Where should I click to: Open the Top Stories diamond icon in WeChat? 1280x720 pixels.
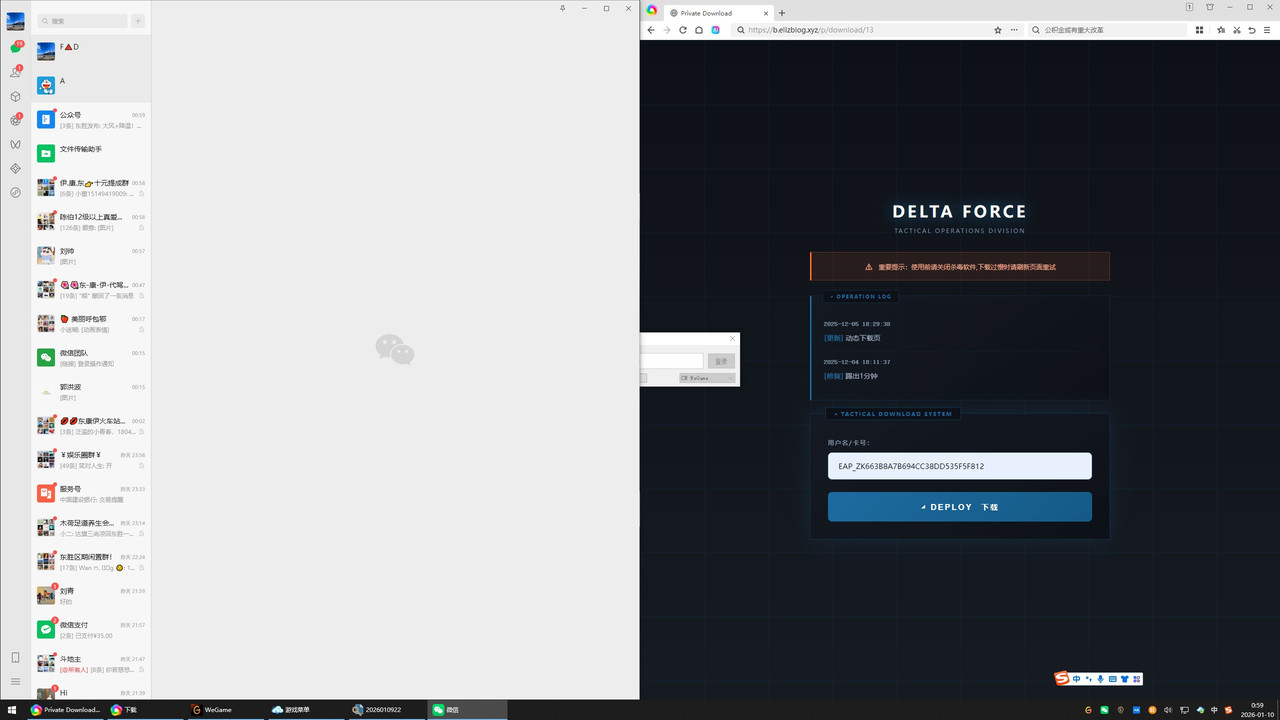click(15, 168)
